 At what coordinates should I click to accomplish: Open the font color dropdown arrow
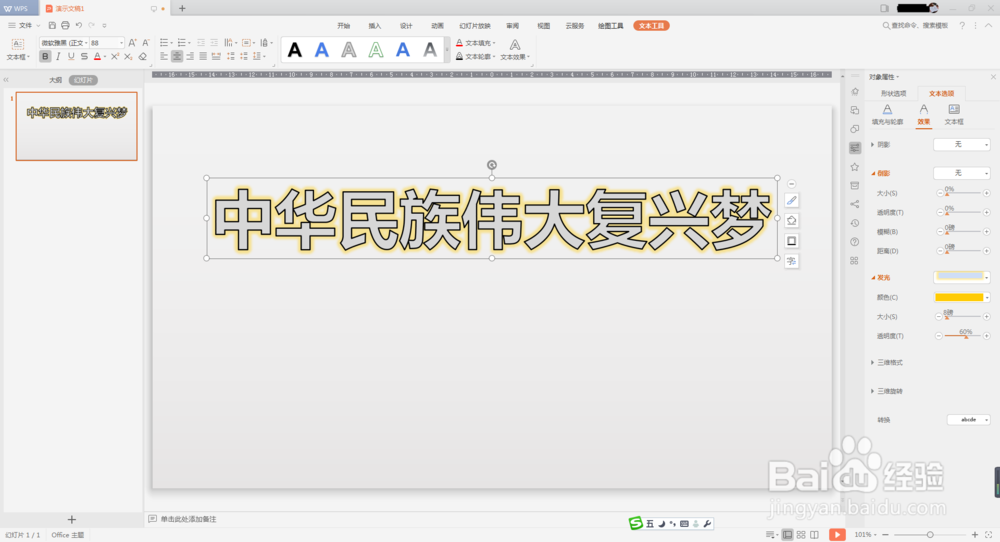point(105,57)
